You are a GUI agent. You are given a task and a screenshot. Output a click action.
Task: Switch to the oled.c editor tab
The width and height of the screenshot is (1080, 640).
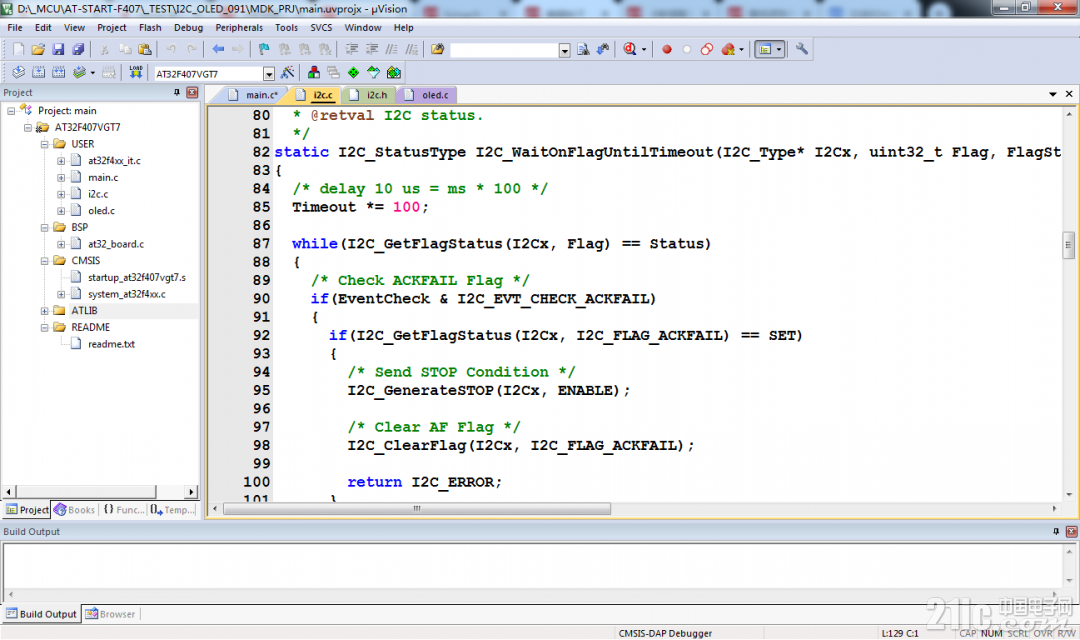pyautogui.click(x=427, y=95)
